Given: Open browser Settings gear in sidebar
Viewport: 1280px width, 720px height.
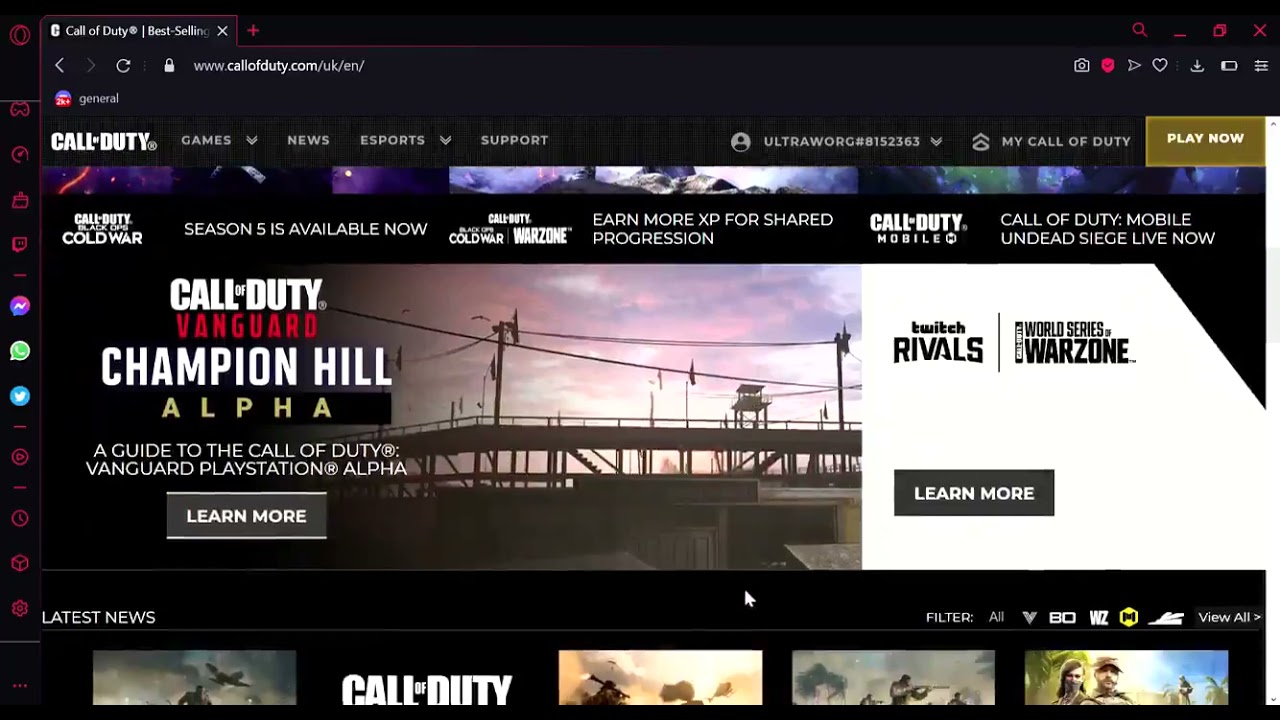Looking at the screenshot, I should point(20,609).
